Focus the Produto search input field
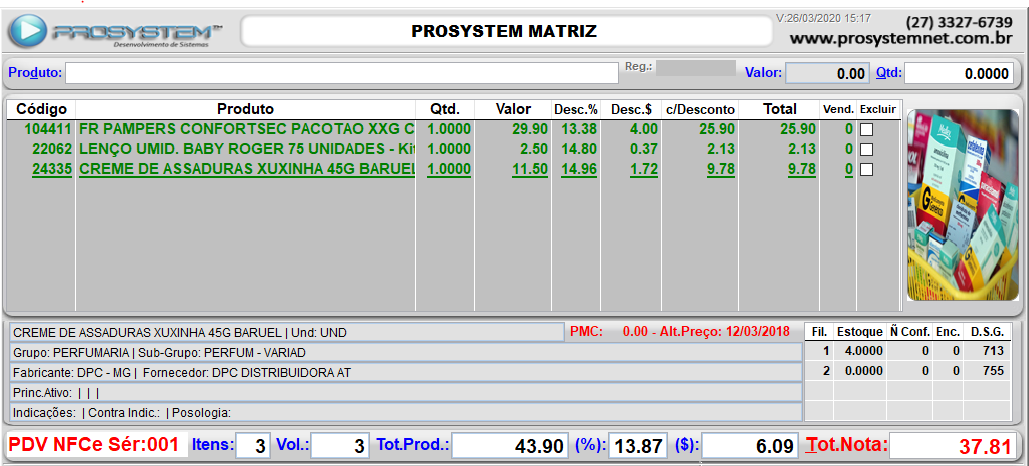 point(341,73)
